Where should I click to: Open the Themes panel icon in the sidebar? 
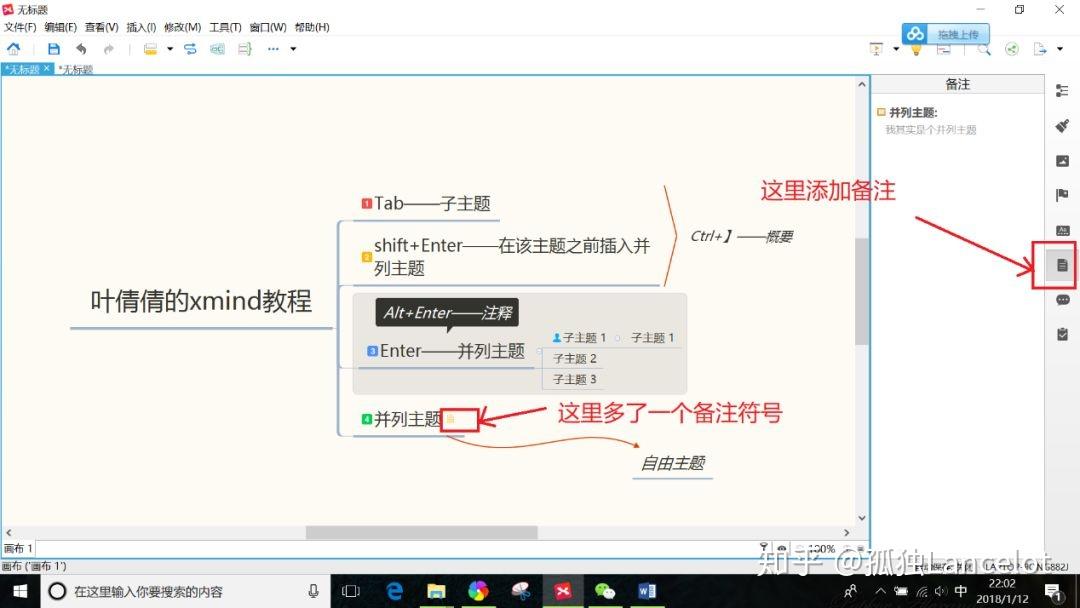[1062, 230]
